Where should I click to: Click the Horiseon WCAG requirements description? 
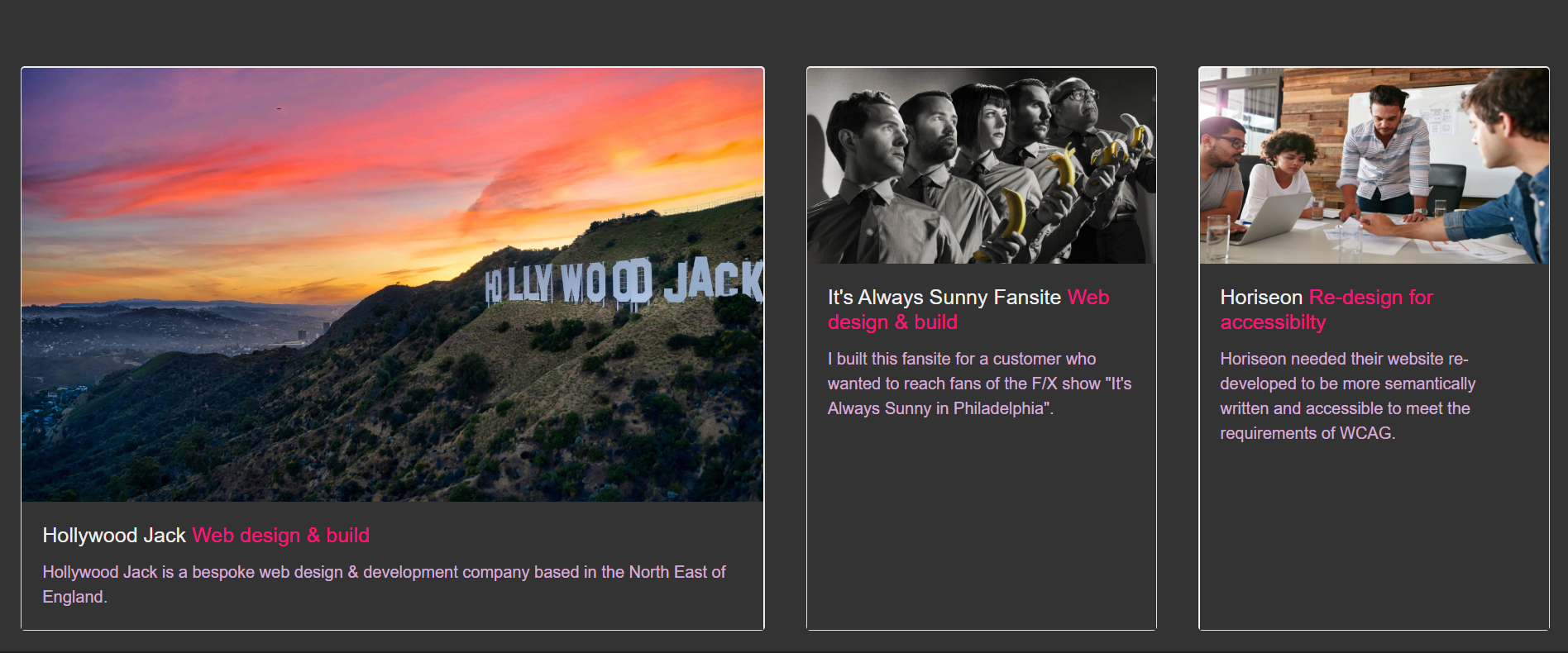1347,396
